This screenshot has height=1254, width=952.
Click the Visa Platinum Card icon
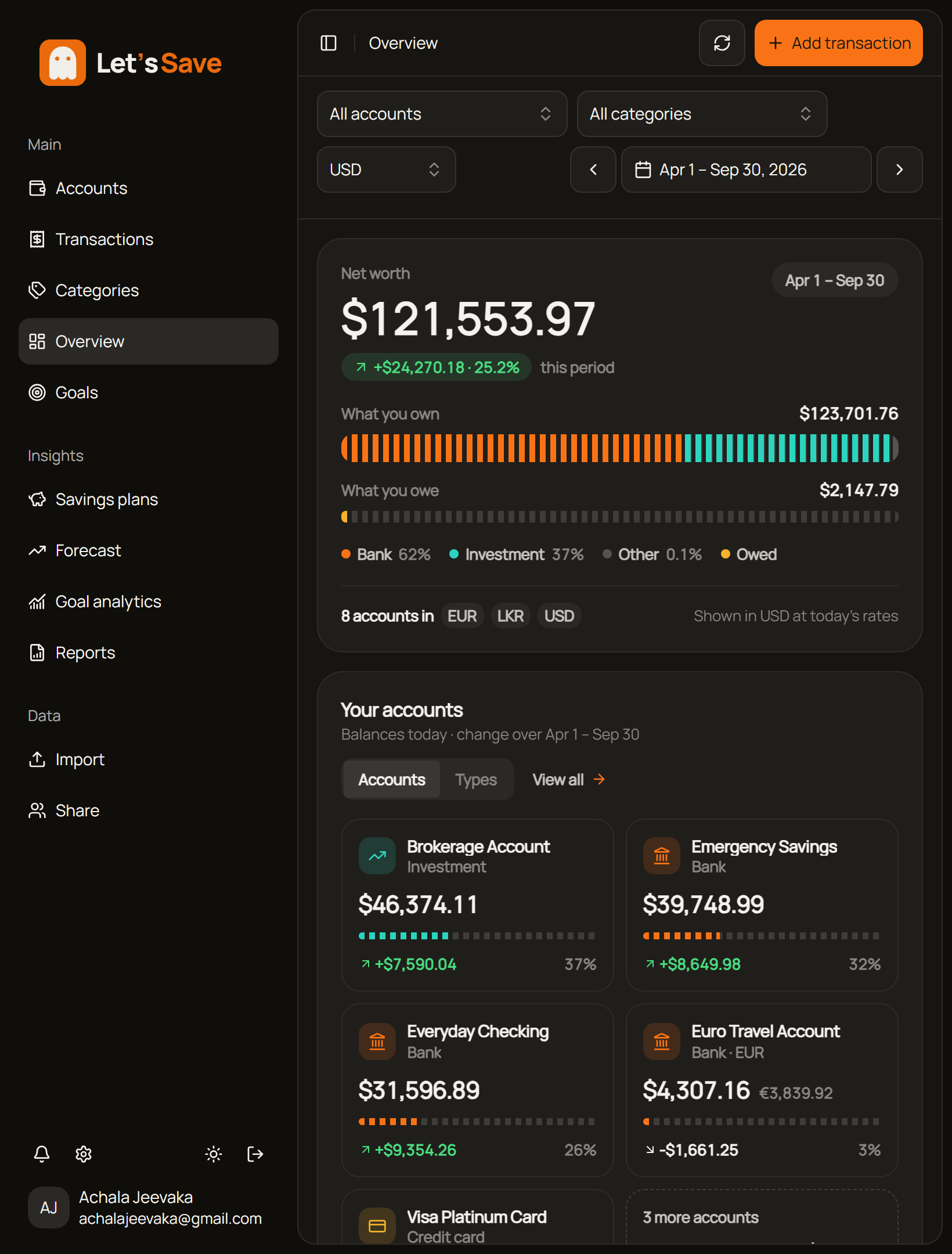(x=377, y=1226)
